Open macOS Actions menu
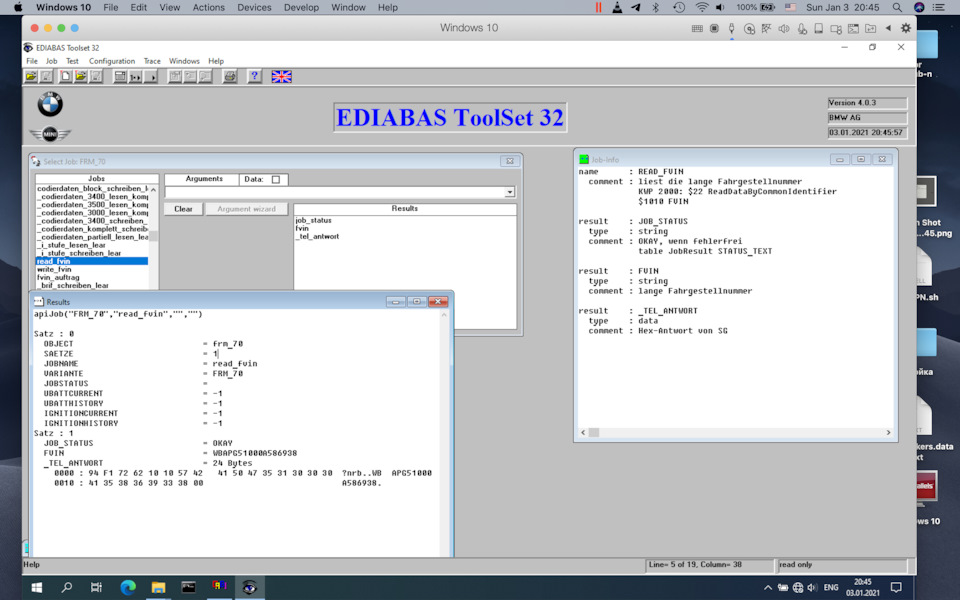The height and width of the screenshot is (600, 960). click(x=209, y=7)
